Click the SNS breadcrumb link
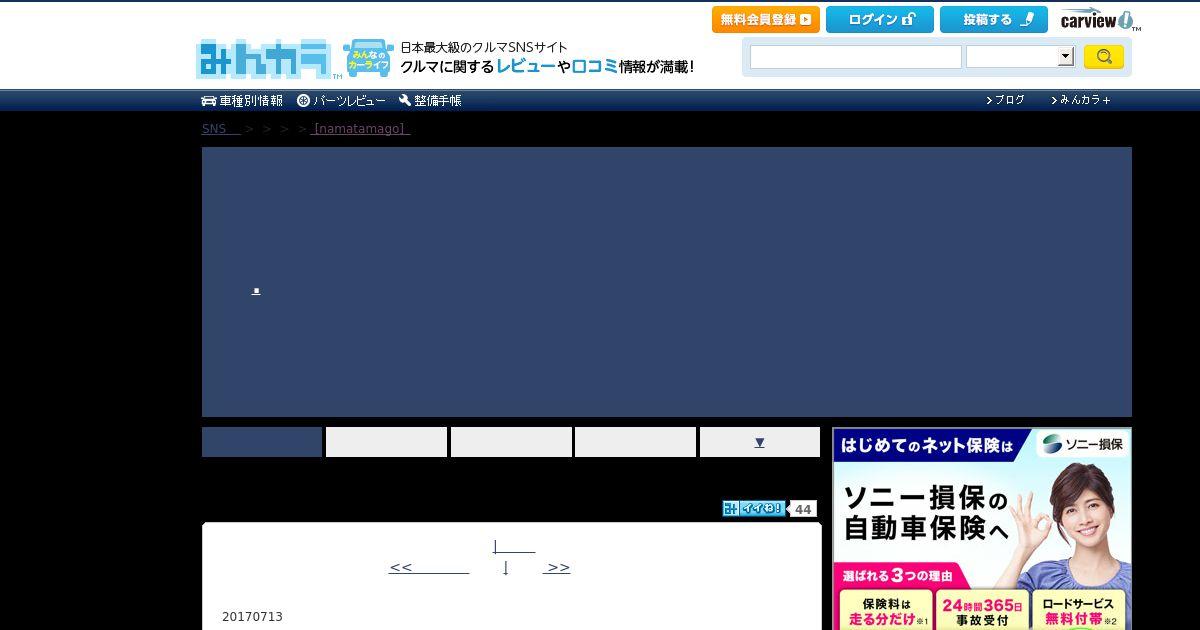Viewport: 1200px width, 630px height. 221,129
